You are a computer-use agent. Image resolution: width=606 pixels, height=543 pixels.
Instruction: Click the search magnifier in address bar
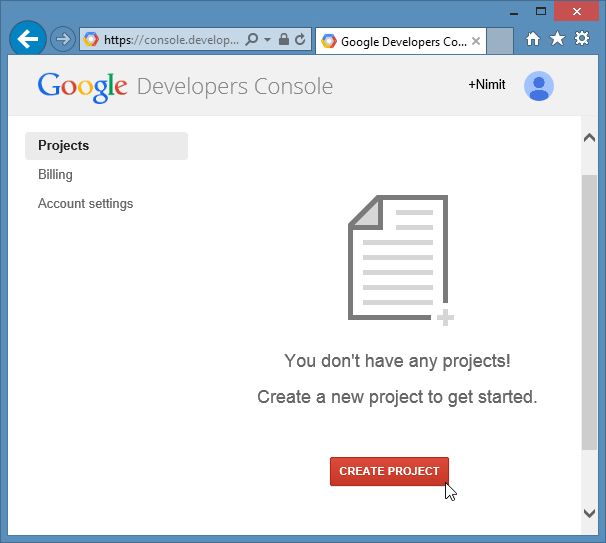coord(252,39)
